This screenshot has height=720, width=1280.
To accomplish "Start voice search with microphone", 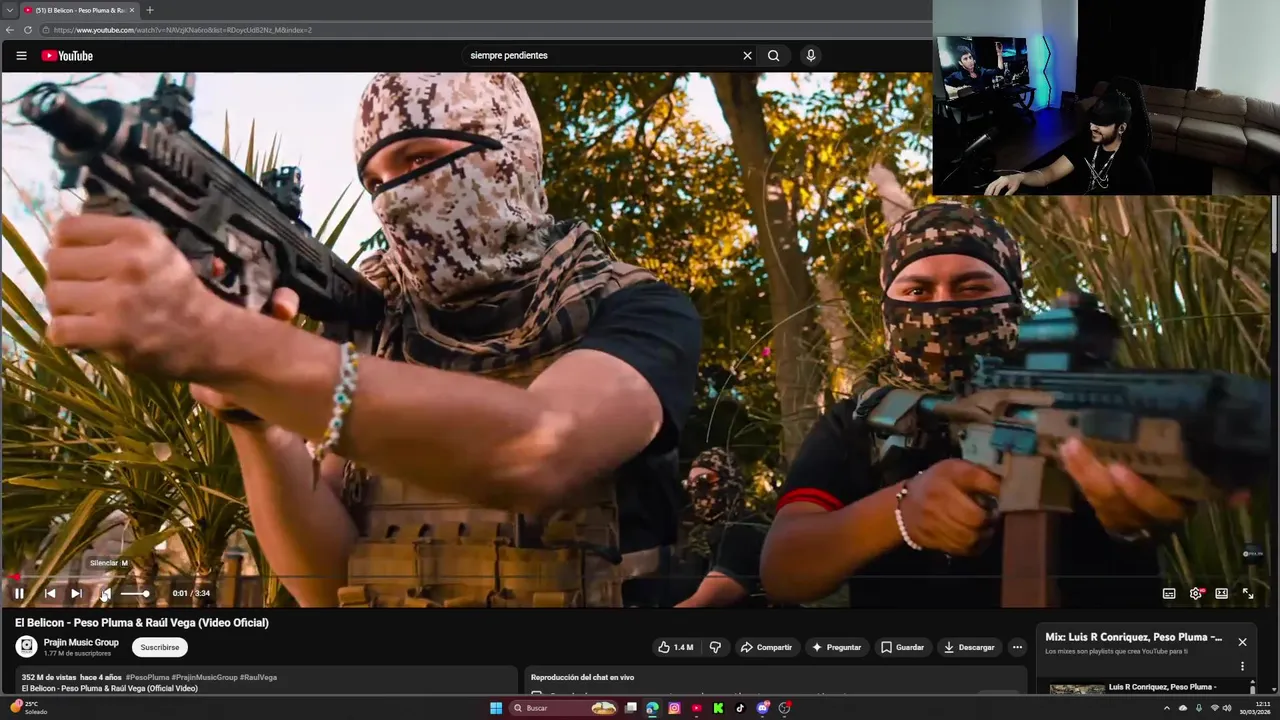I will tap(811, 56).
